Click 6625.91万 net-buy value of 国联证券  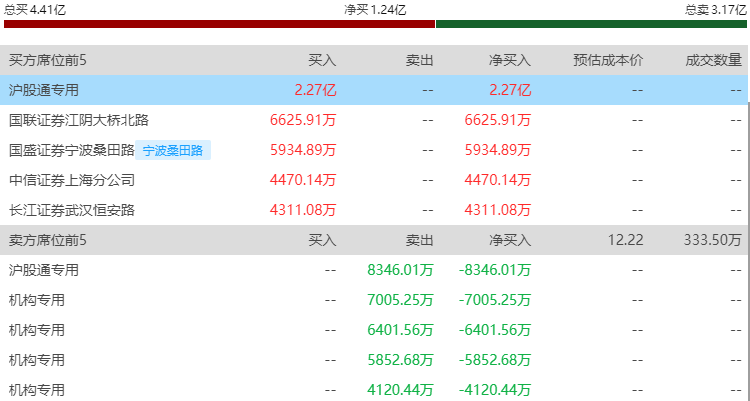tap(498, 120)
